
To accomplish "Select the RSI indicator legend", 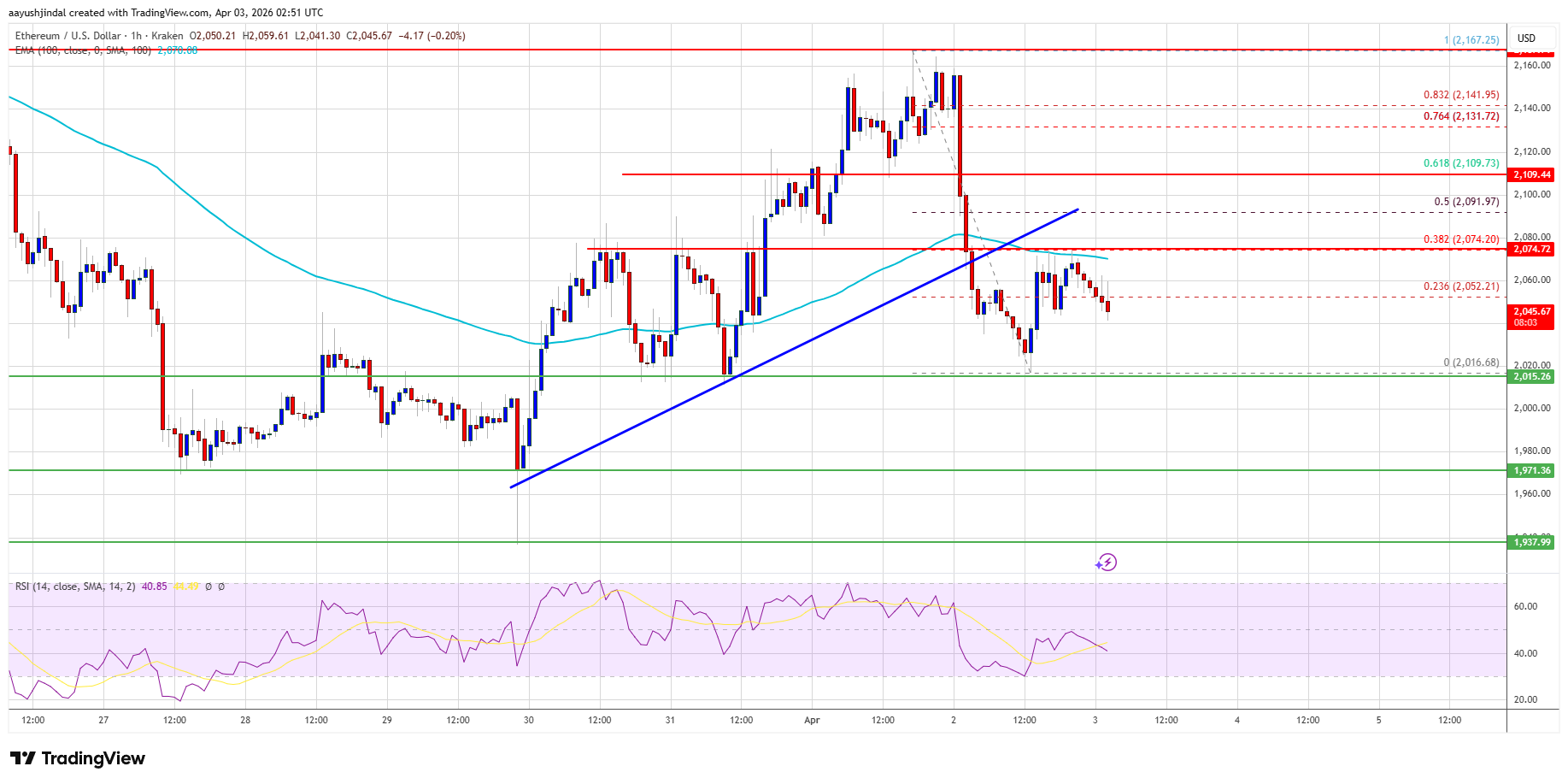I will point(75,587).
